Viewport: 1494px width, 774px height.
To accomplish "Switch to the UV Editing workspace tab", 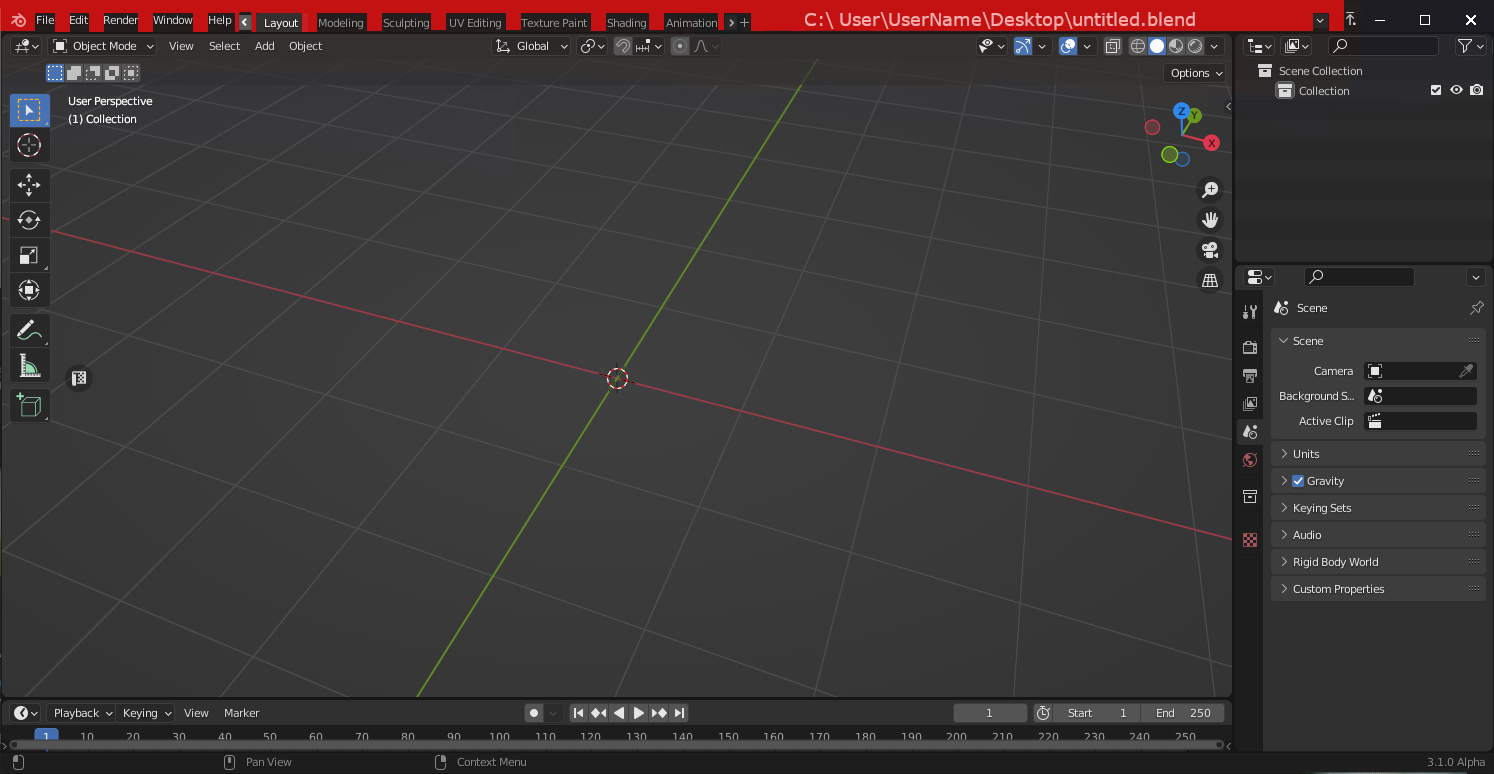I will pos(475,22).
